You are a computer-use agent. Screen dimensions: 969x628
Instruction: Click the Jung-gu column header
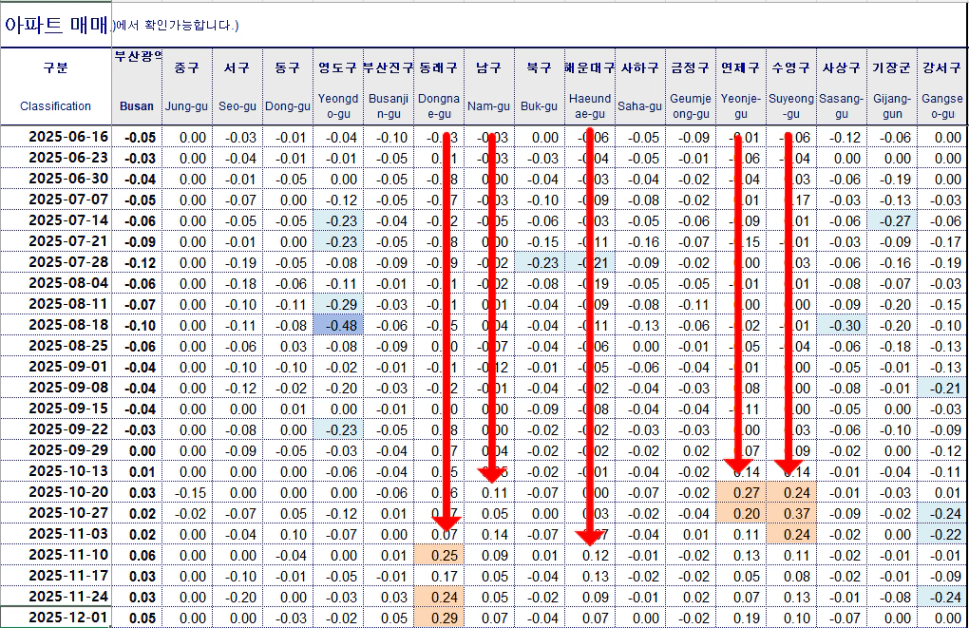tap(186, 86)
